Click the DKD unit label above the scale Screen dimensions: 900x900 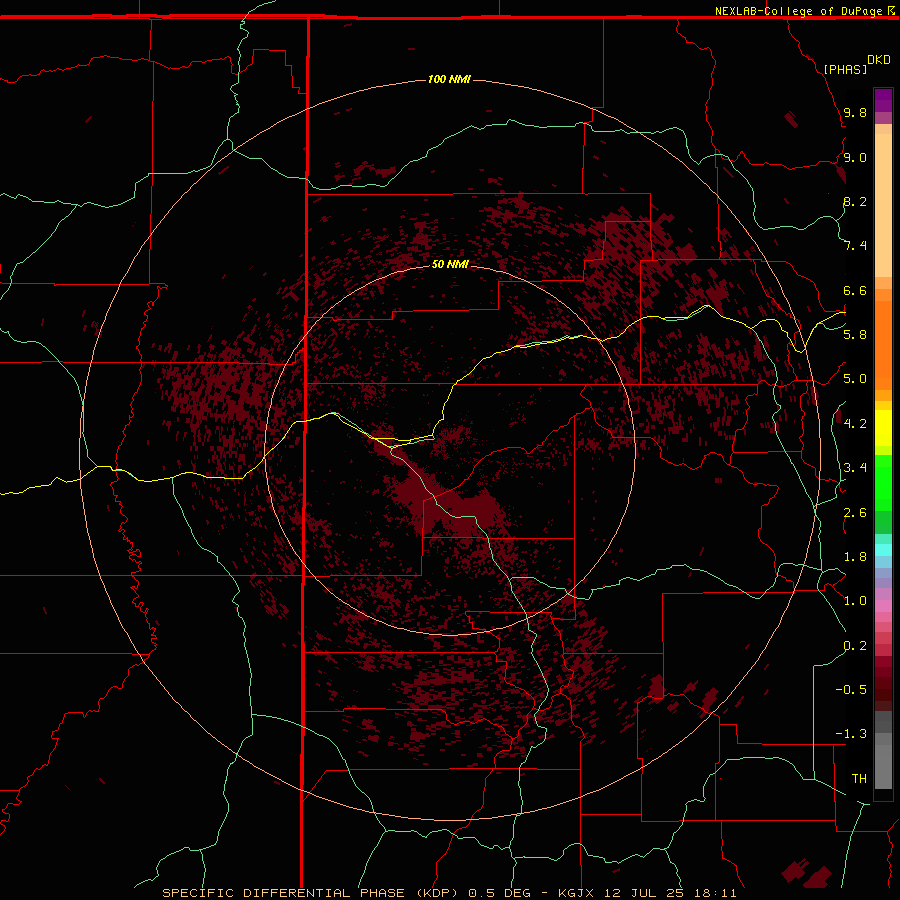(x=879, y=60)
